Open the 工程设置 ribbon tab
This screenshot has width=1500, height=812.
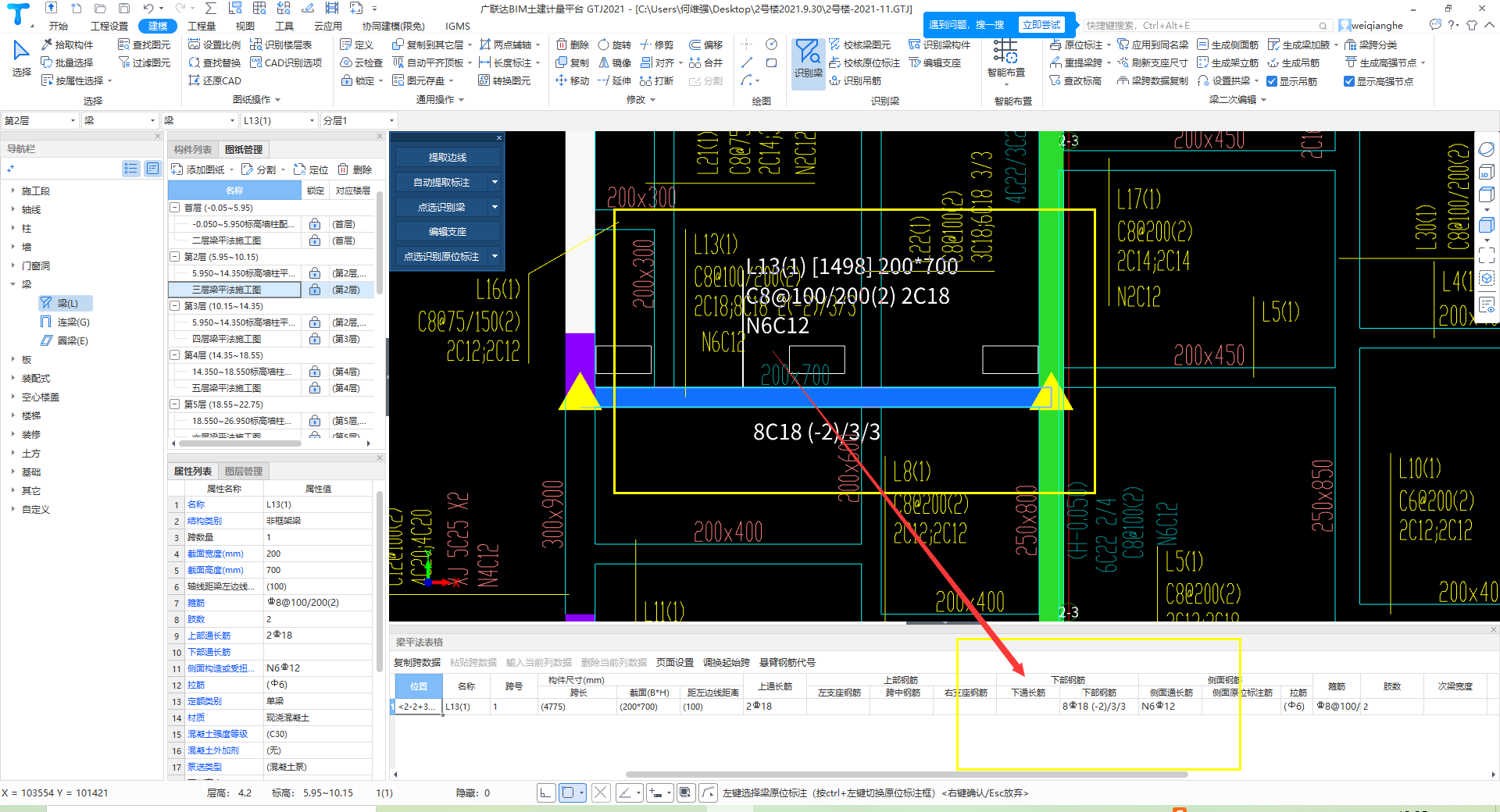click(109, 26)
